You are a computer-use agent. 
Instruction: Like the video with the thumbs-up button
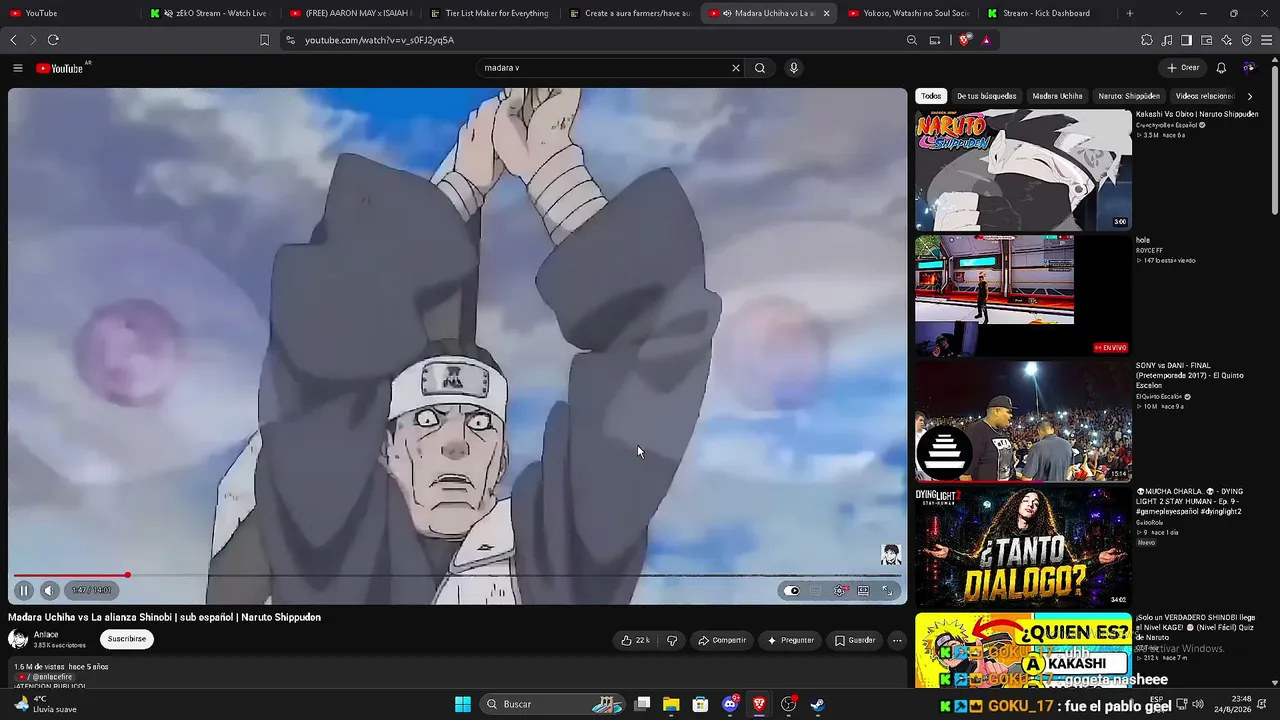(635, 640)
